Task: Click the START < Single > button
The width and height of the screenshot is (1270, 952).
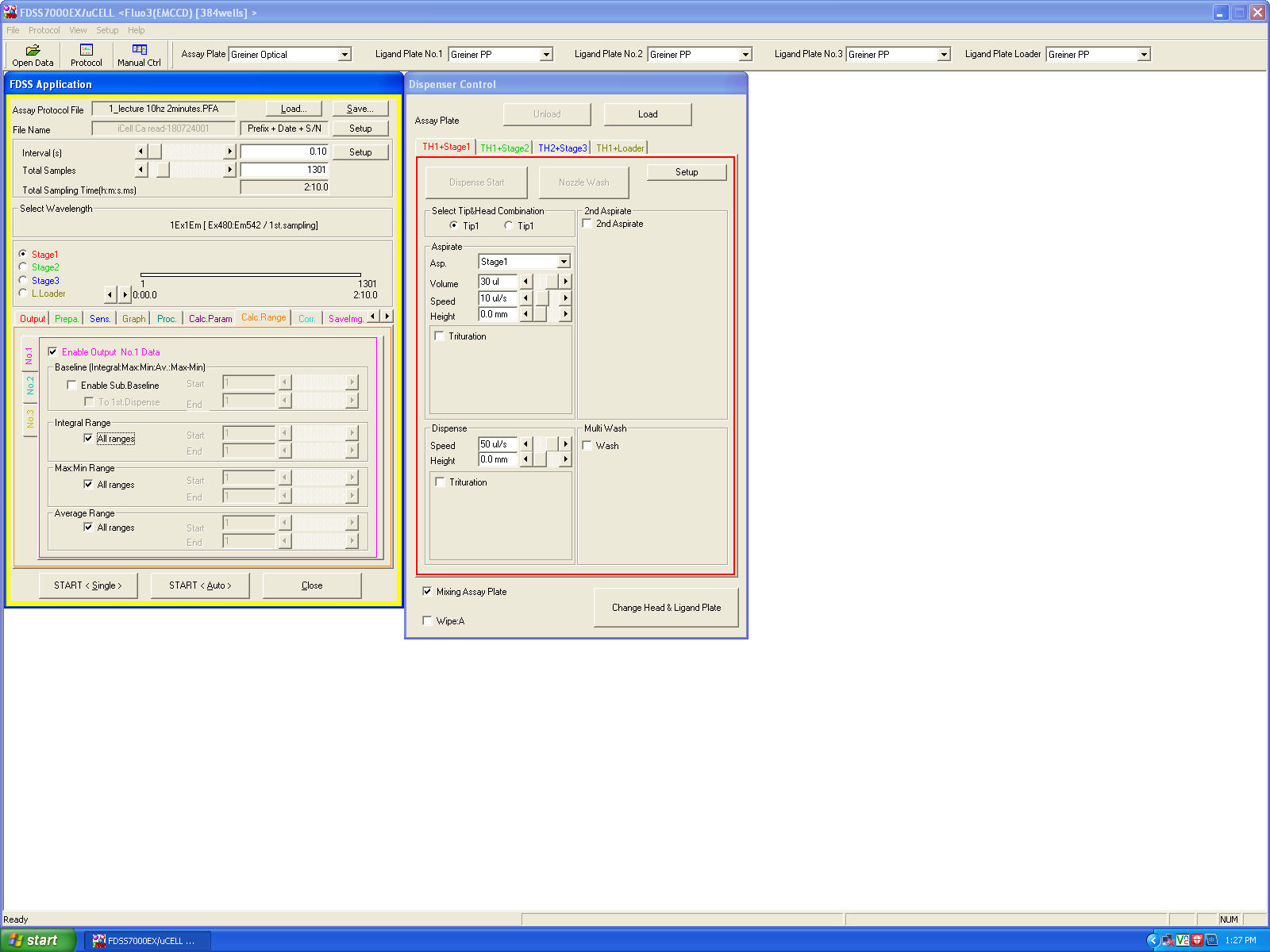Action: (88, 585)
